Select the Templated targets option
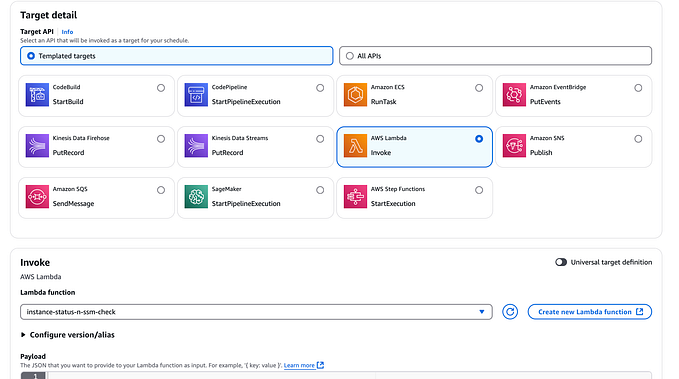Viewport: 679px width, 379px height. click(x=177, y=56)
